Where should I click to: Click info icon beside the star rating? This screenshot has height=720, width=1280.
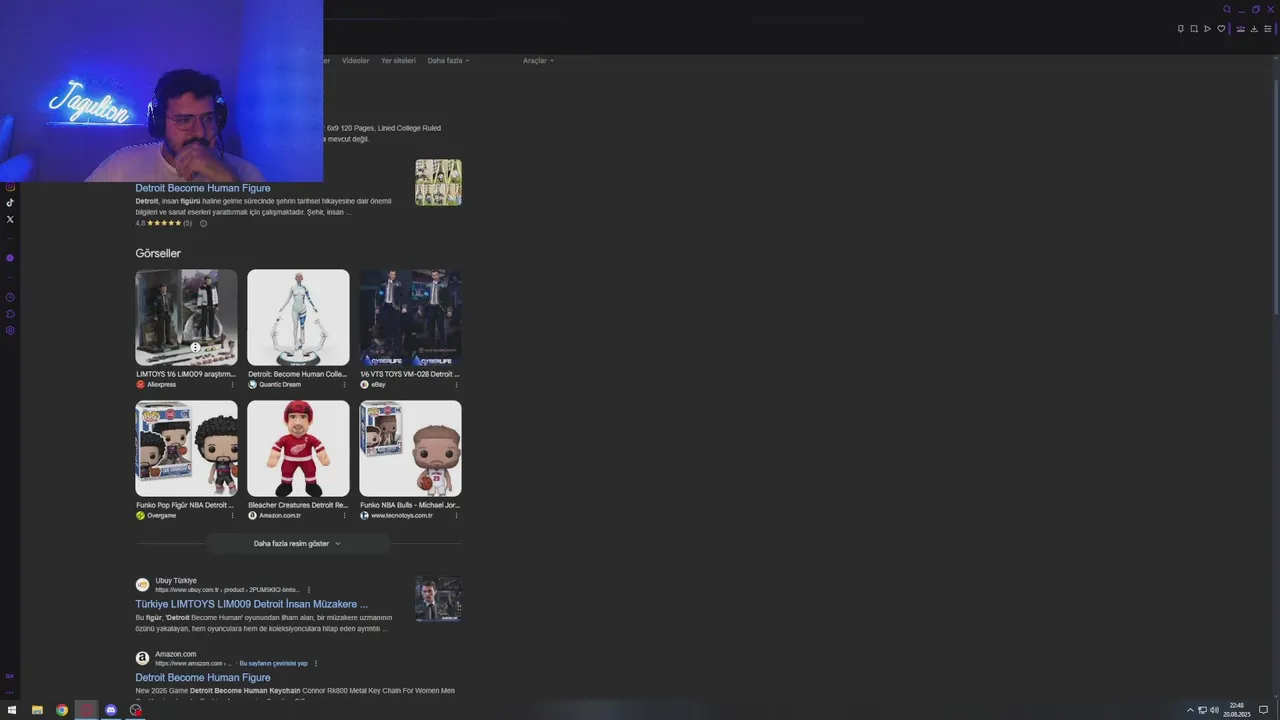click(x=203, y=223)
